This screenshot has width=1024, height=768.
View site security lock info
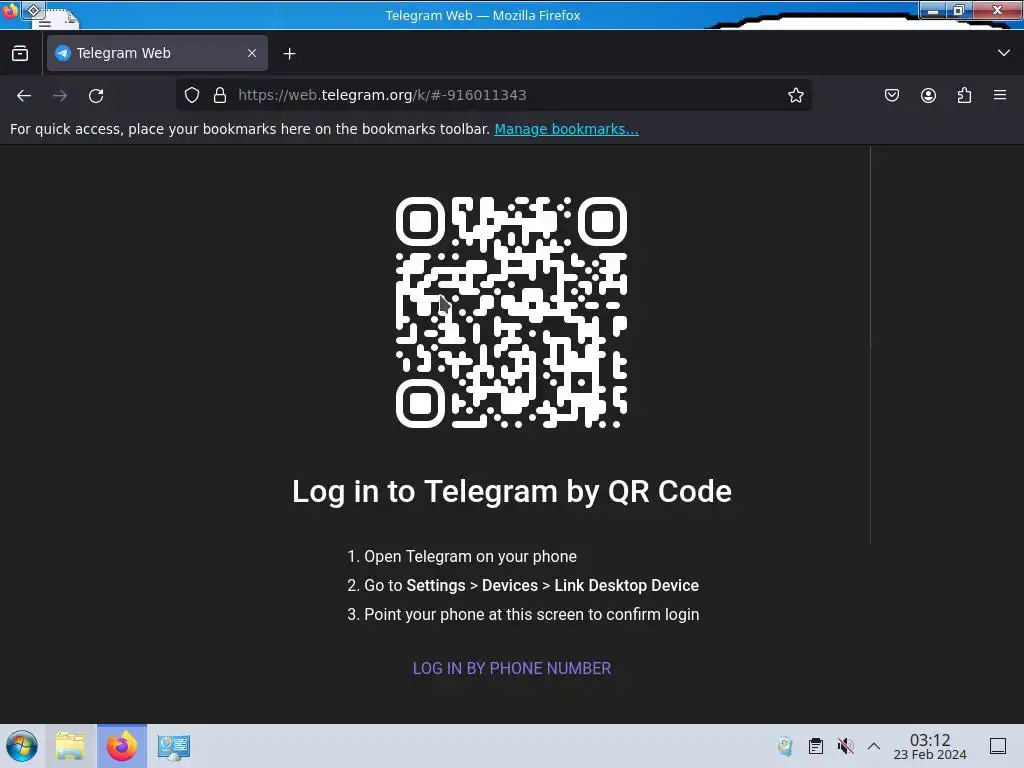tap(220, 95)
